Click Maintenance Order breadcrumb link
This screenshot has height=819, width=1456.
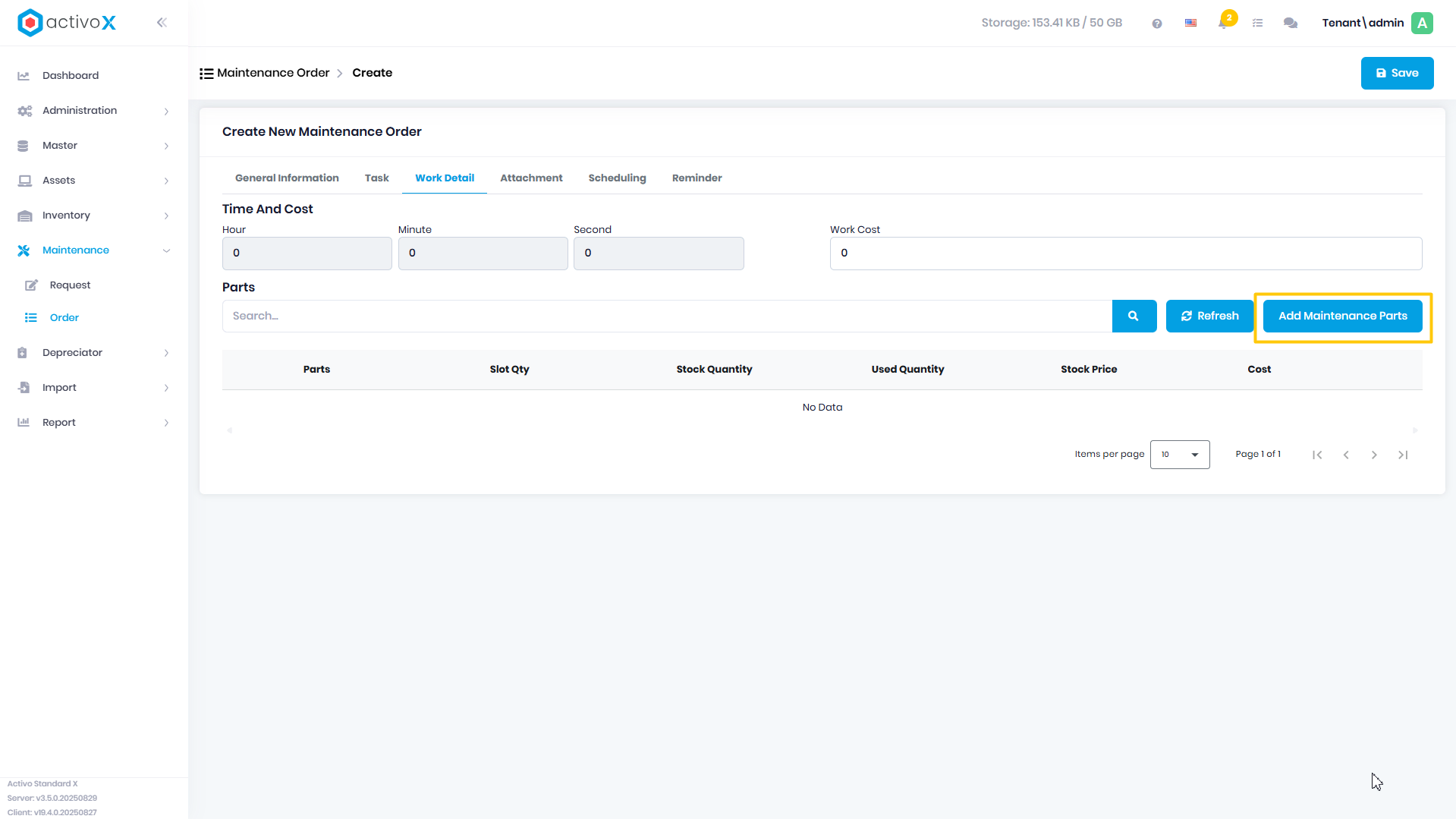(x=273, y=73)
